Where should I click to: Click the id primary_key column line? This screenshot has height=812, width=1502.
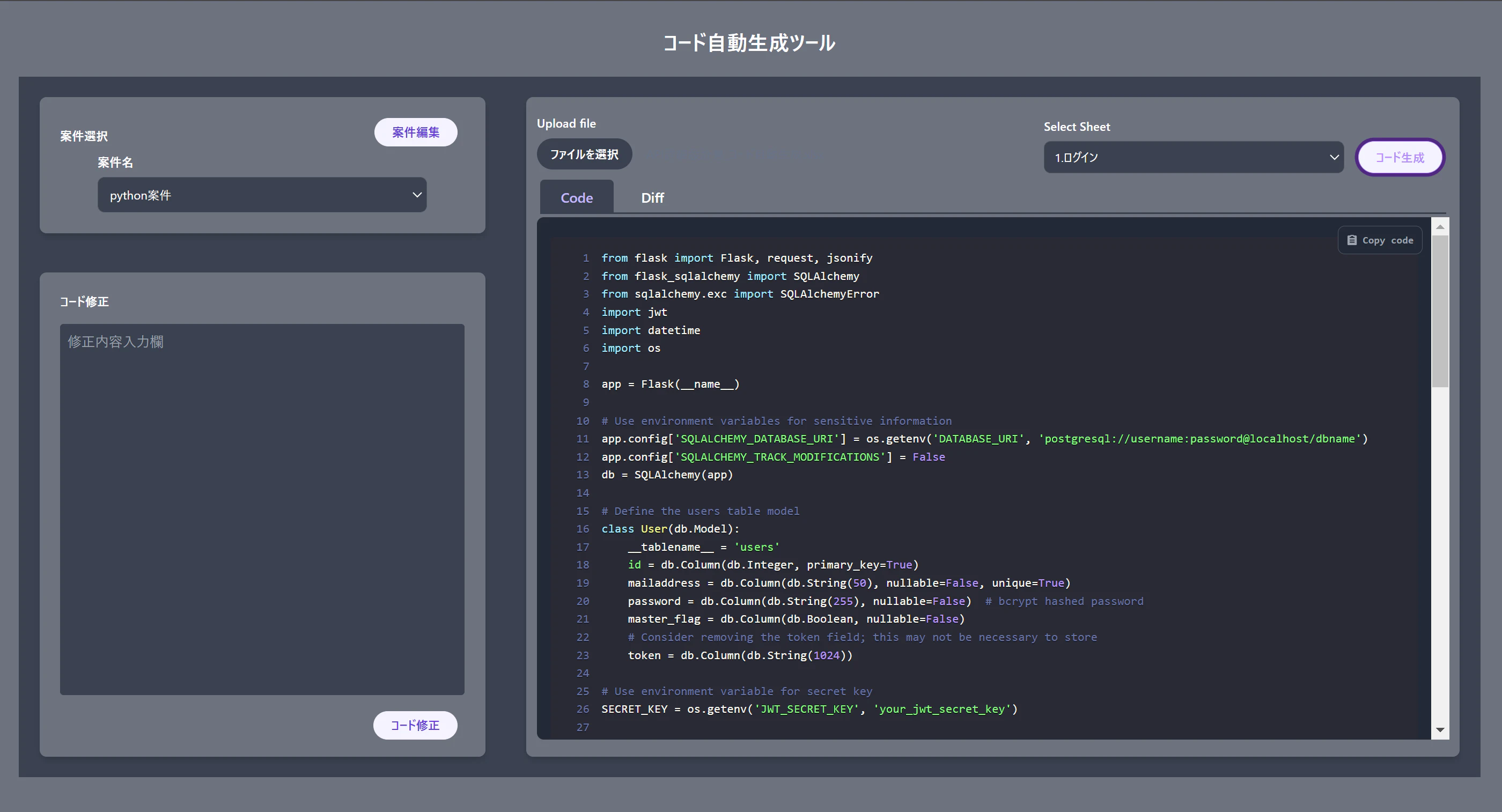pos(772,565)
